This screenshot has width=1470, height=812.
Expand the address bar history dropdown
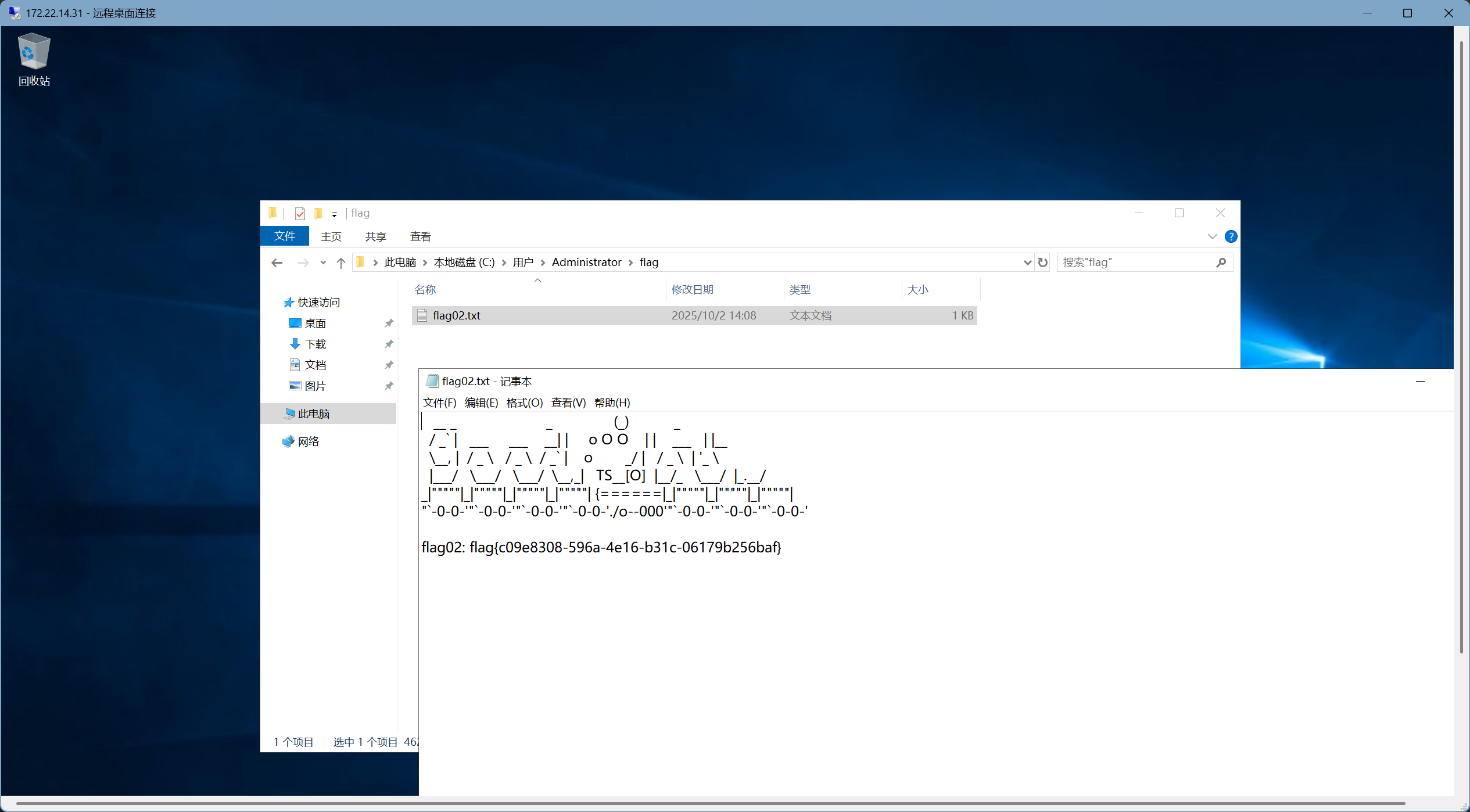coord(1027,263)
